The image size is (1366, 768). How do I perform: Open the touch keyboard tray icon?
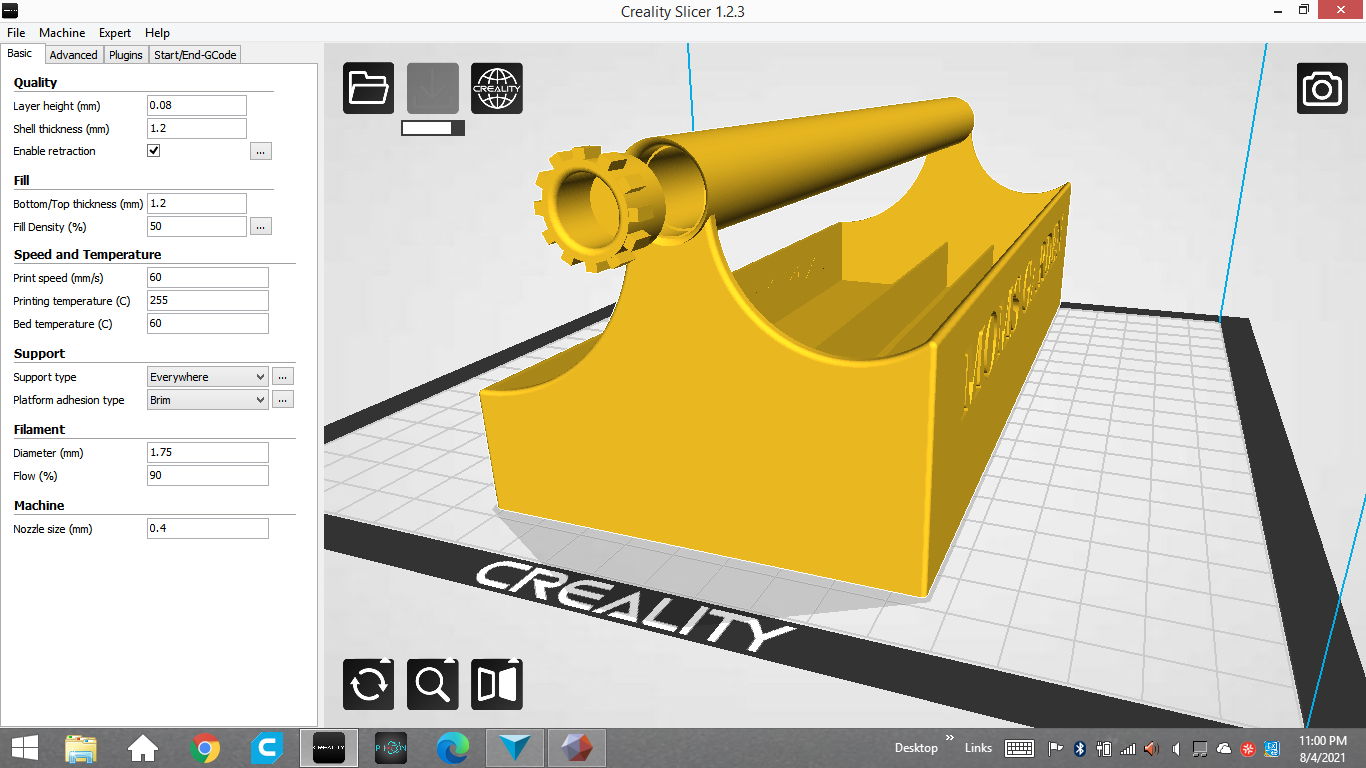point(1019,748)
